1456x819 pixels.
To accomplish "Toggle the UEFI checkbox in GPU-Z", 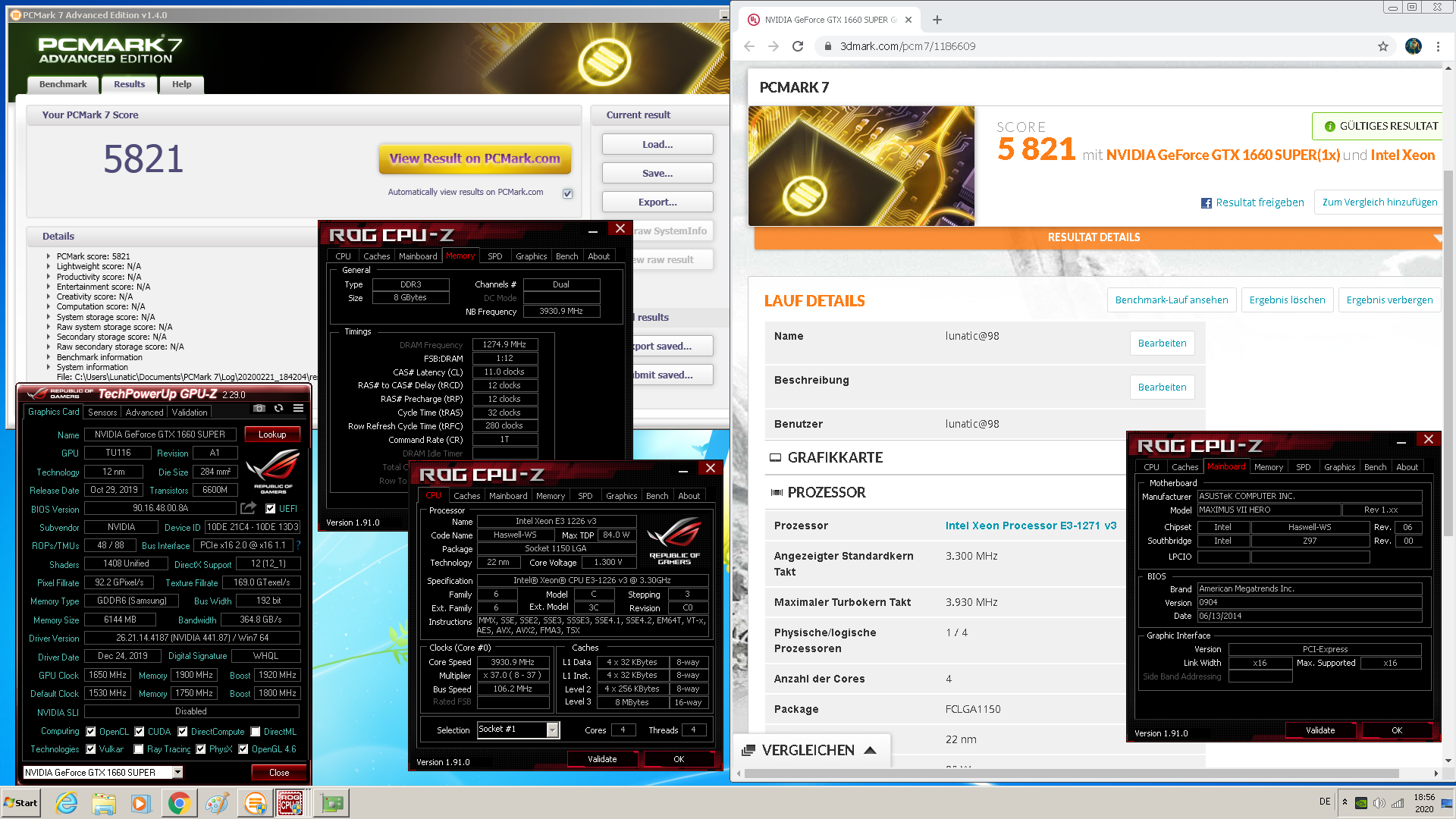I will (x=271, y=509).
